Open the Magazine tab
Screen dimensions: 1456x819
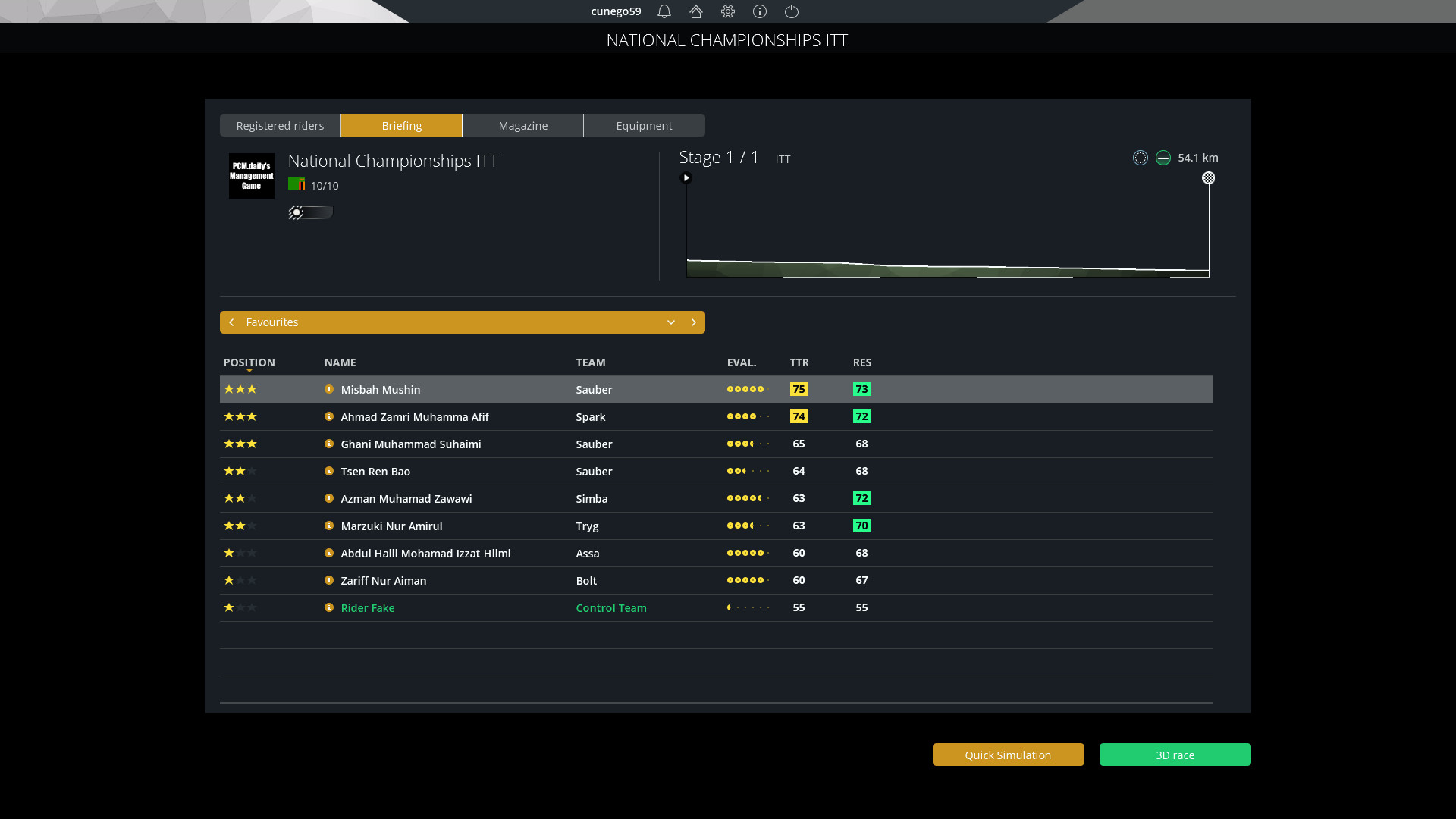click(x=523, y=125)
